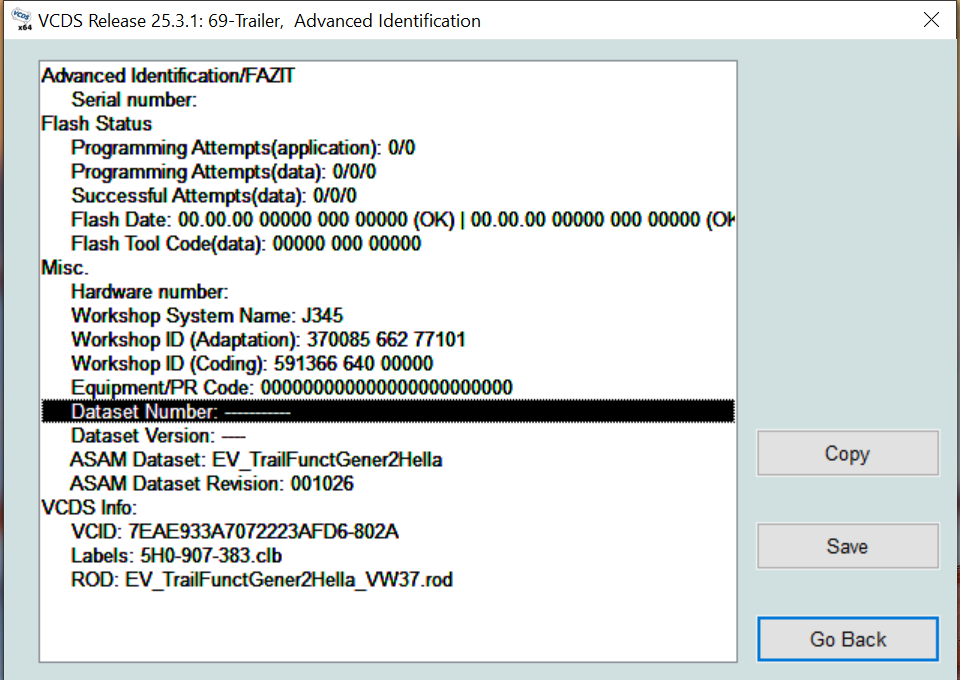Select the ASAM Dataset EV_TrailFunctGener2Hella line

pyautogui.click(x=388, y=459)
